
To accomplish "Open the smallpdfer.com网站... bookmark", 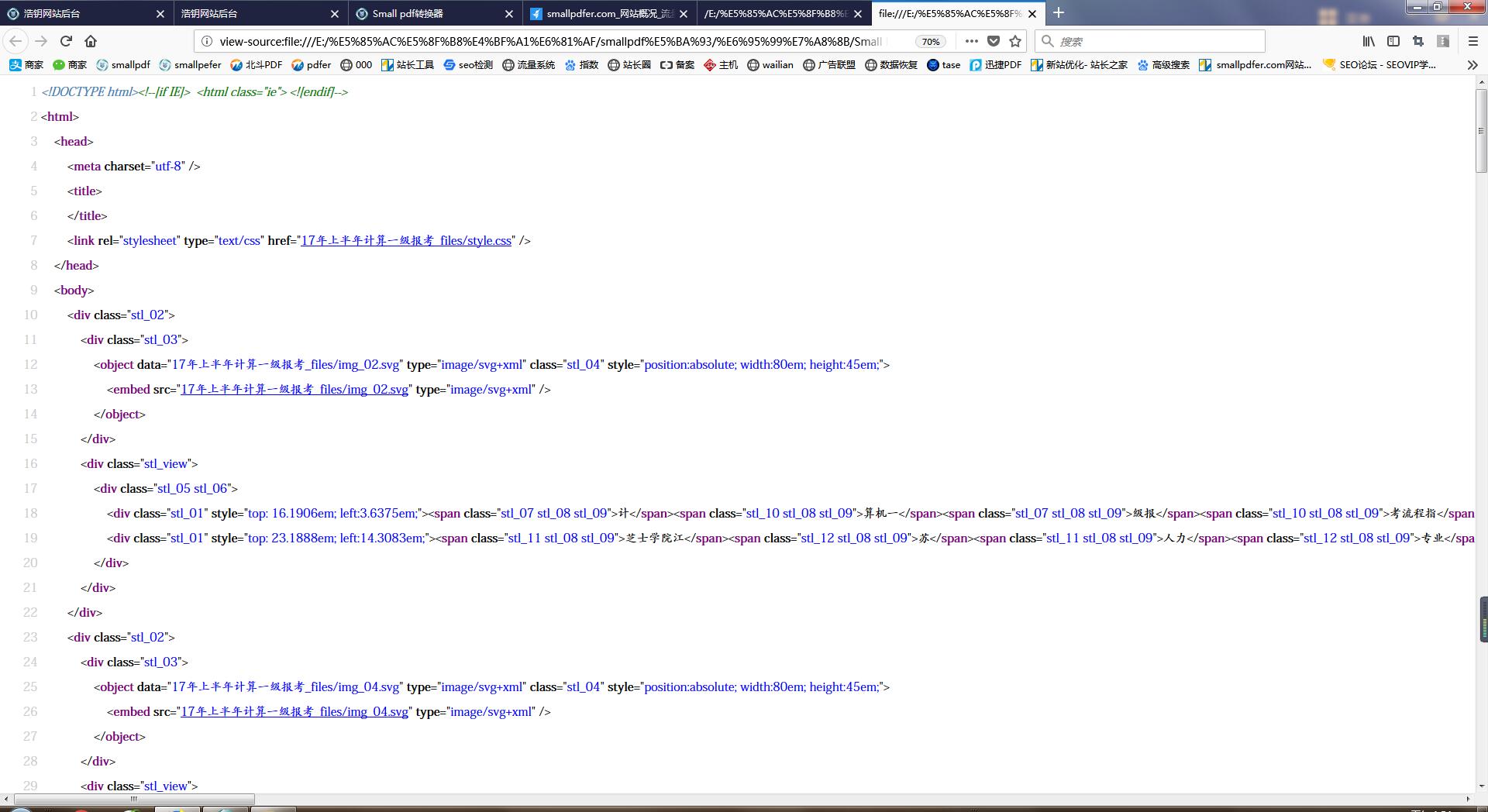I will 1255,65.
